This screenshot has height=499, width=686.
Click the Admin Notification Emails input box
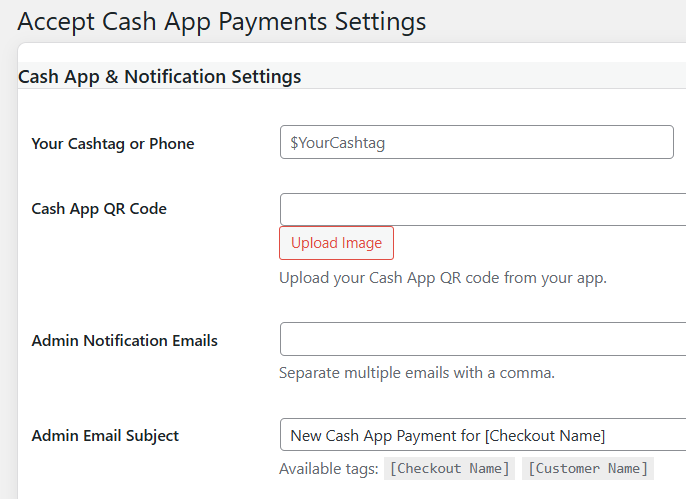pos(483,339)
